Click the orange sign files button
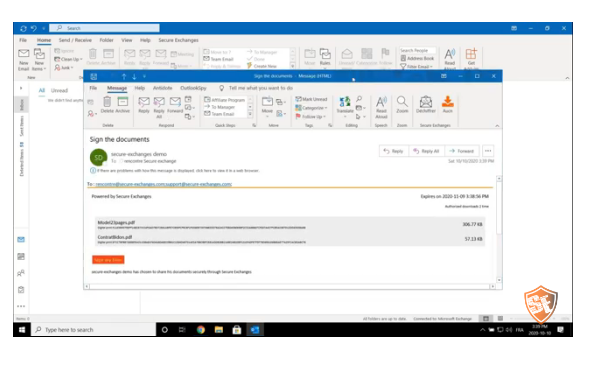The height and width of the screenshot is (373, 589). (108, 260)
